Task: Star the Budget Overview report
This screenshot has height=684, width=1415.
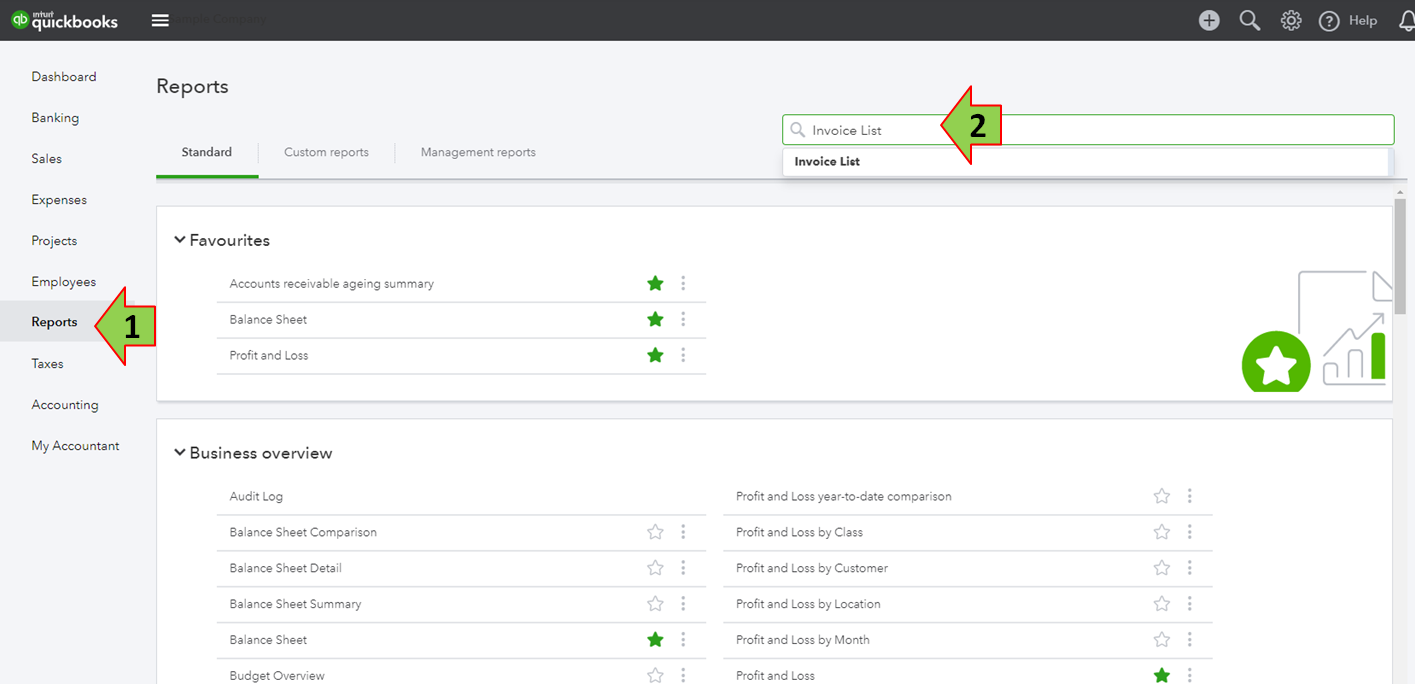Action: [655, 675]
